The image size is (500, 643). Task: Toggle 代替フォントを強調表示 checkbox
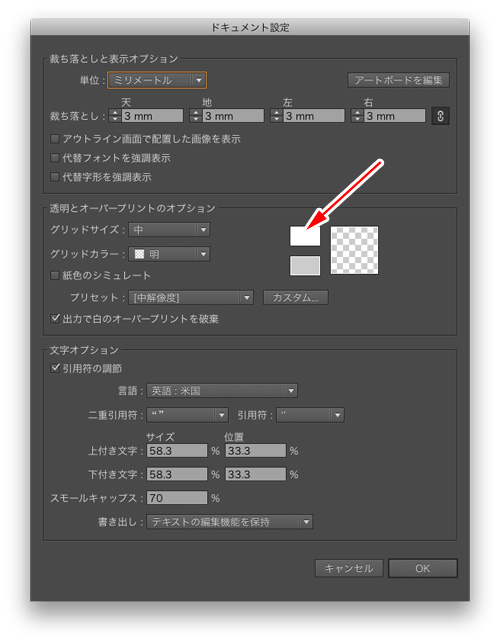coord(55,158)
